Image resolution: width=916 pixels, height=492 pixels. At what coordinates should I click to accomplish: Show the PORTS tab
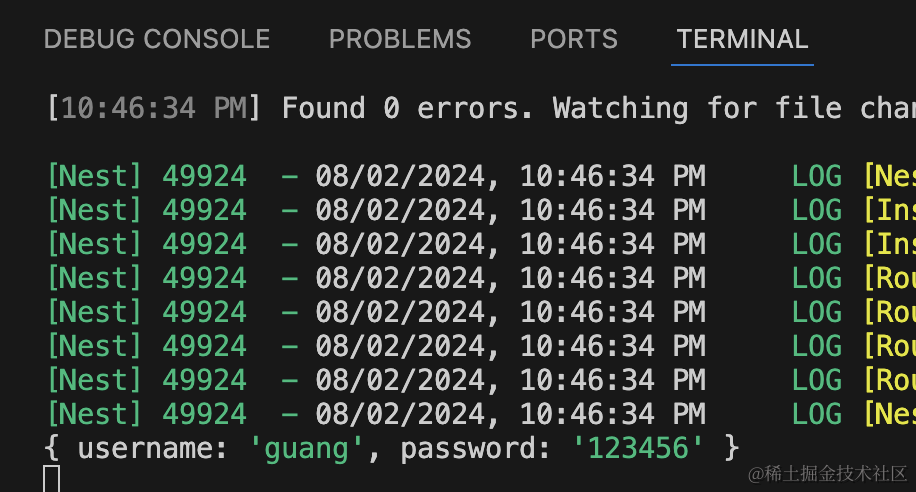(x=574, y=39)
